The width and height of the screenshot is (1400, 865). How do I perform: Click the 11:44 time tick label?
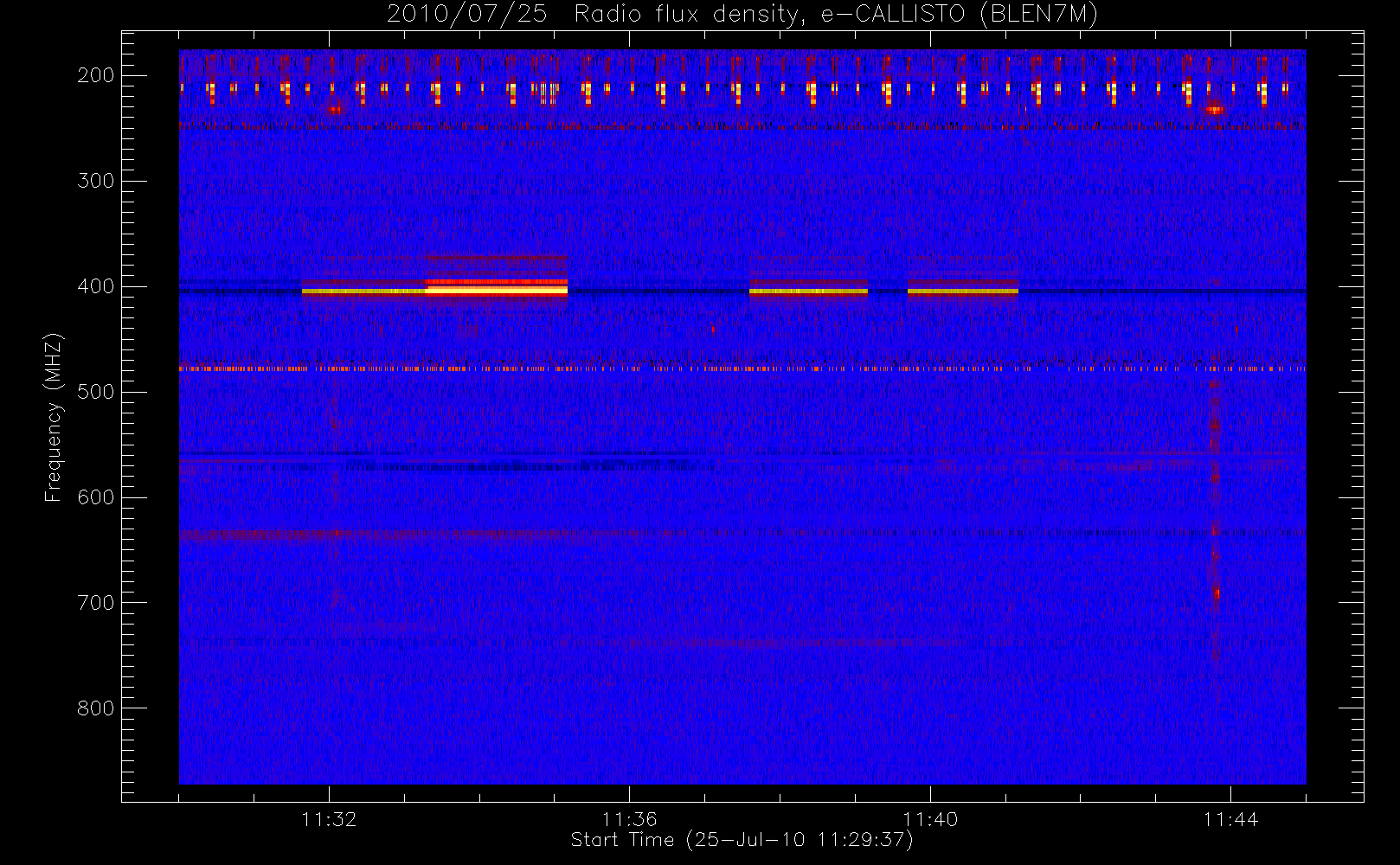[x=1230, y=819]
